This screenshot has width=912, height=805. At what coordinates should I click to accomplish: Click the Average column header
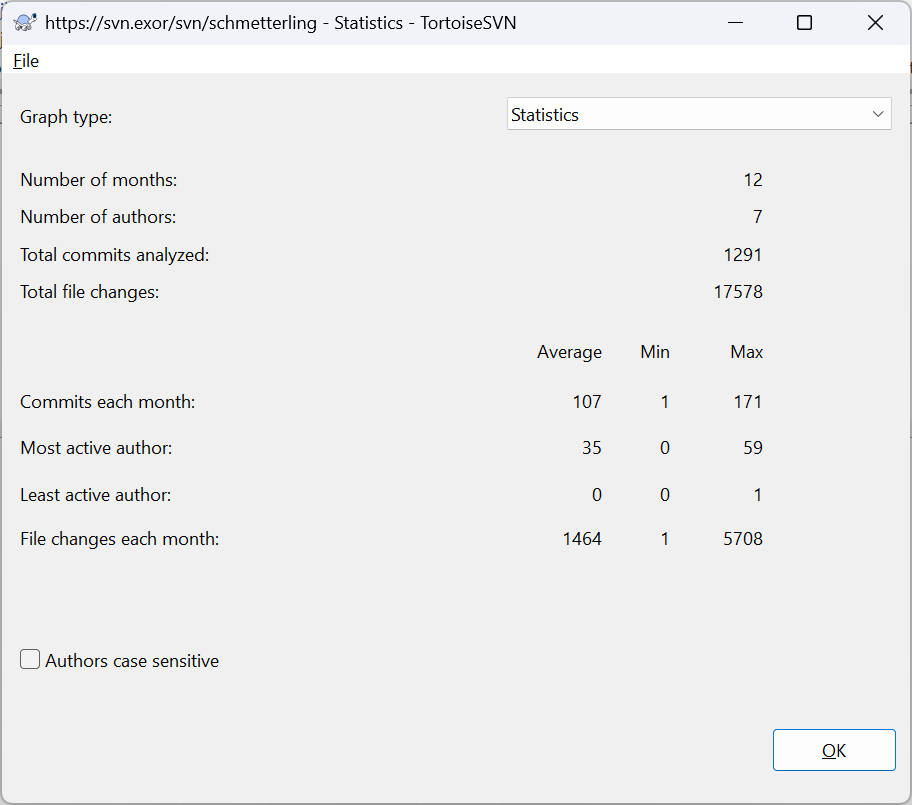(569, 352)
